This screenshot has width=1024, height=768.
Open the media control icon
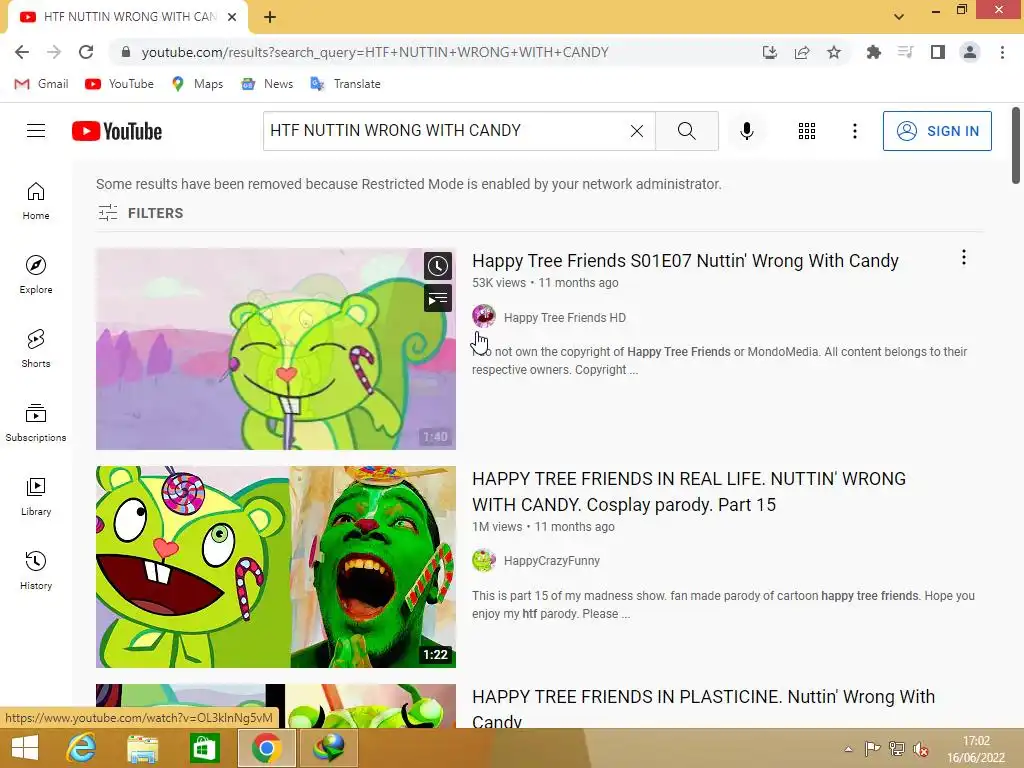point(905,52)
